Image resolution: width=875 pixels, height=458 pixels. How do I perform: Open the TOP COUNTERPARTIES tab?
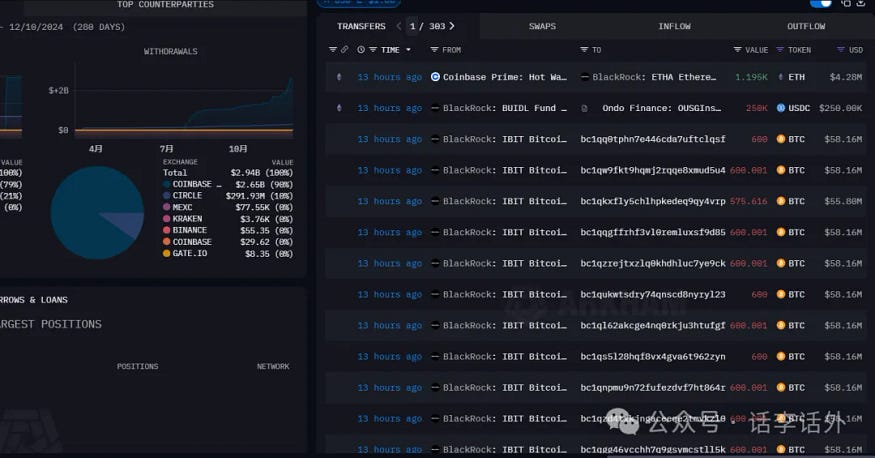coord(165,4)
